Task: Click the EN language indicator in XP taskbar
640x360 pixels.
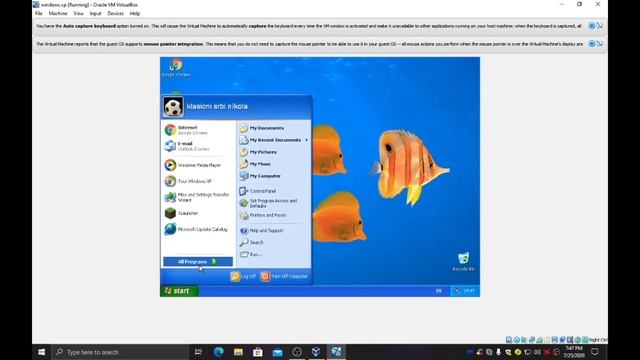Action: click(439, 291)
